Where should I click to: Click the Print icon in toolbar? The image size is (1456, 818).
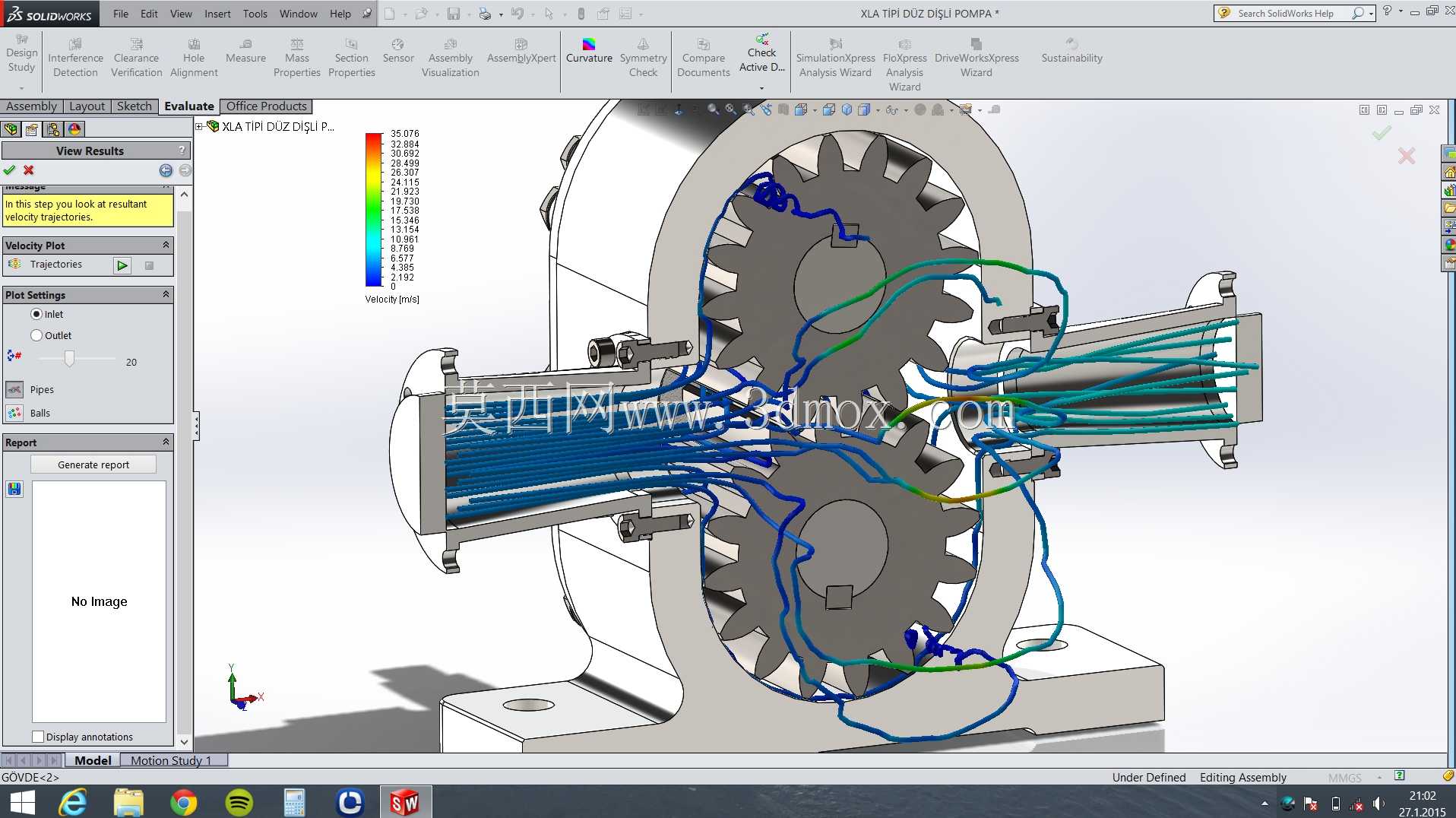click(484, 14)
